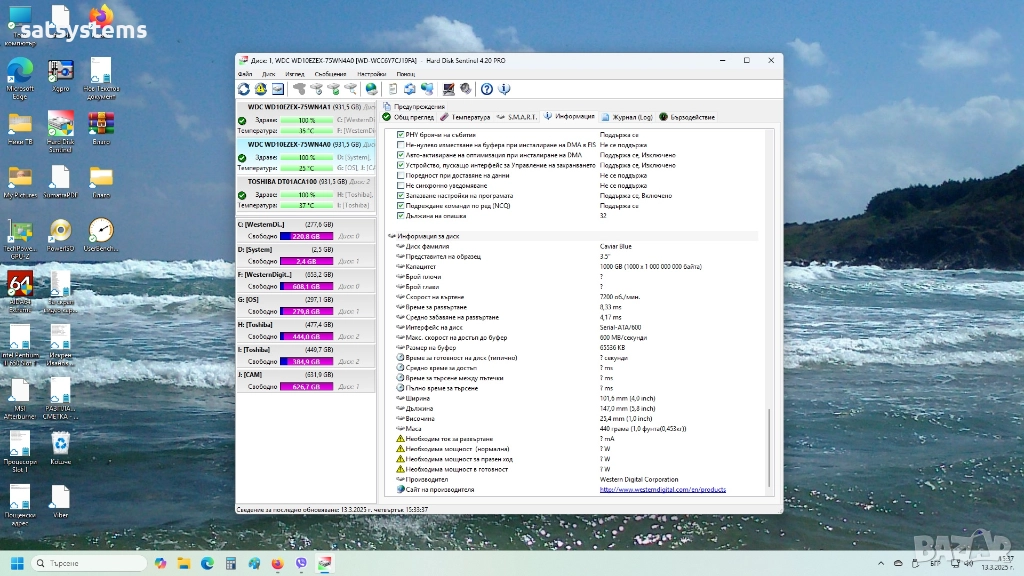
Task: Toggle 'Подреждане команди по ред (NCQ)' checkbox
Action: pyautogui.click(x=401, y=205)
